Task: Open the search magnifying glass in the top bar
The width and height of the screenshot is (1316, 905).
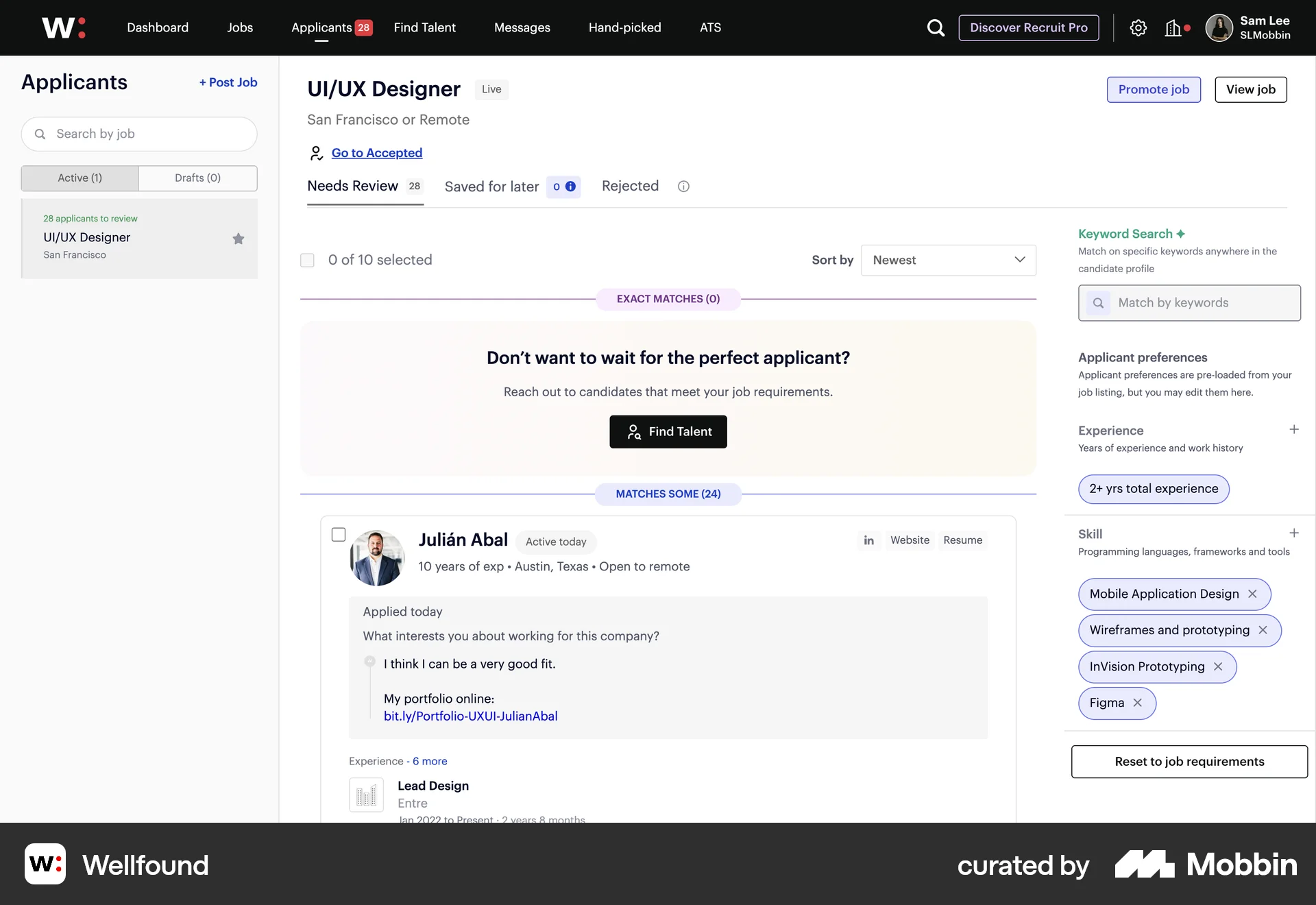Action: coord(936,28)
